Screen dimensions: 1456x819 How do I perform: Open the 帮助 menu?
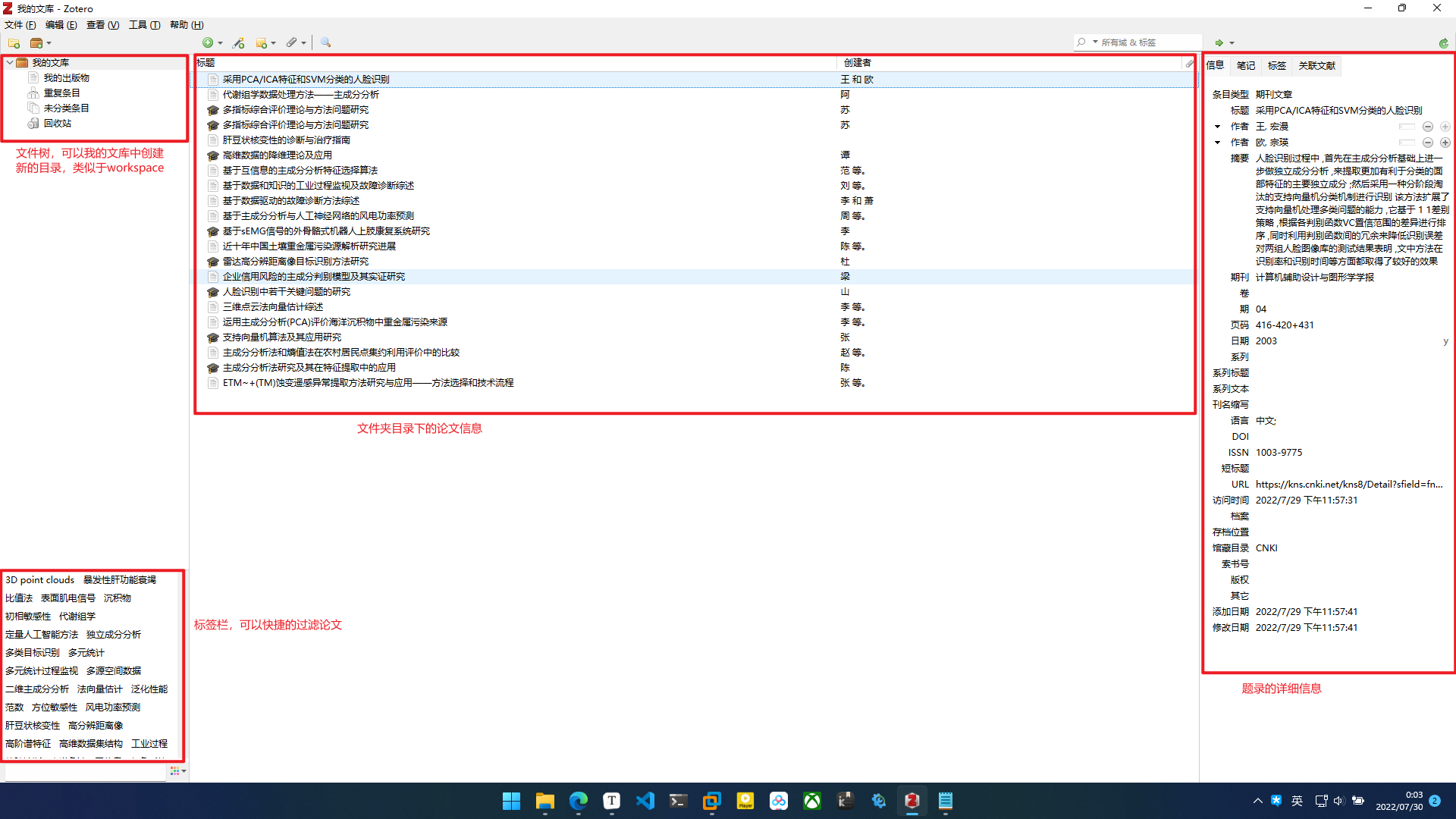(x=187, y=25)
